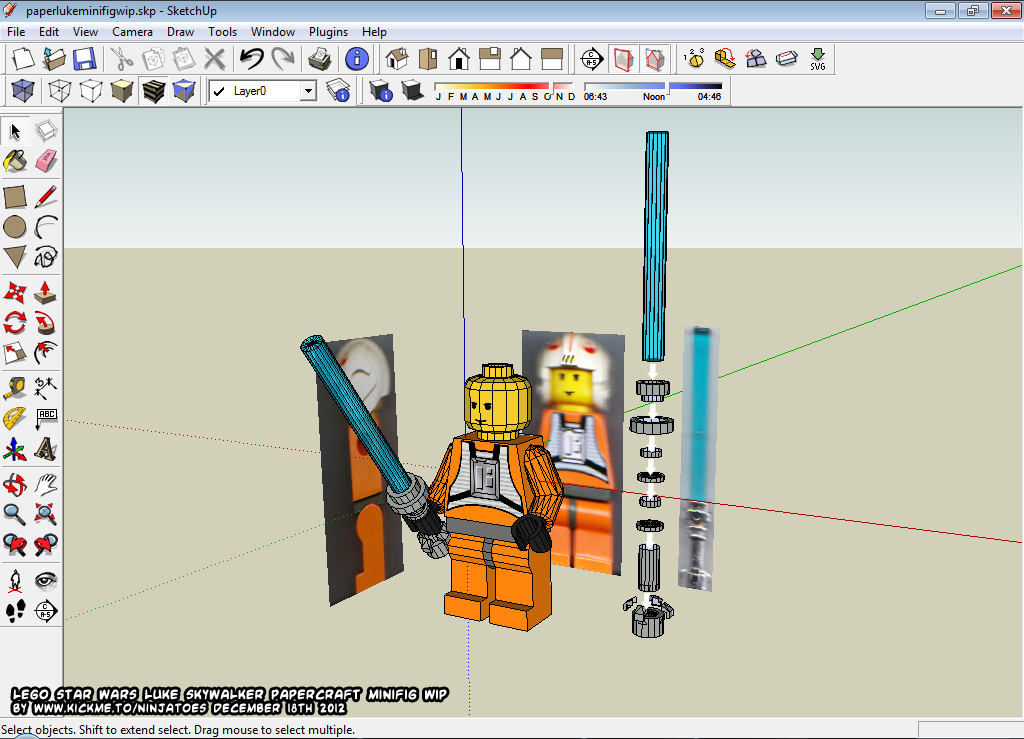Open the File menu

pos(16,32)
